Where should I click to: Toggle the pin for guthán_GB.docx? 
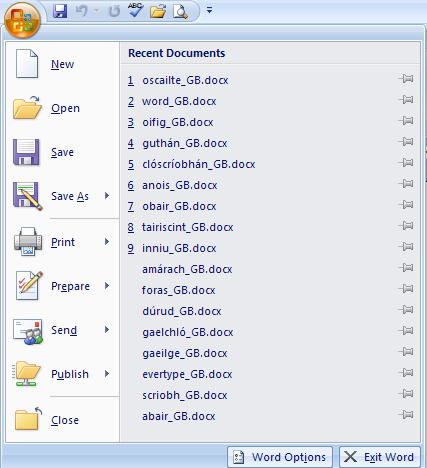406,142
